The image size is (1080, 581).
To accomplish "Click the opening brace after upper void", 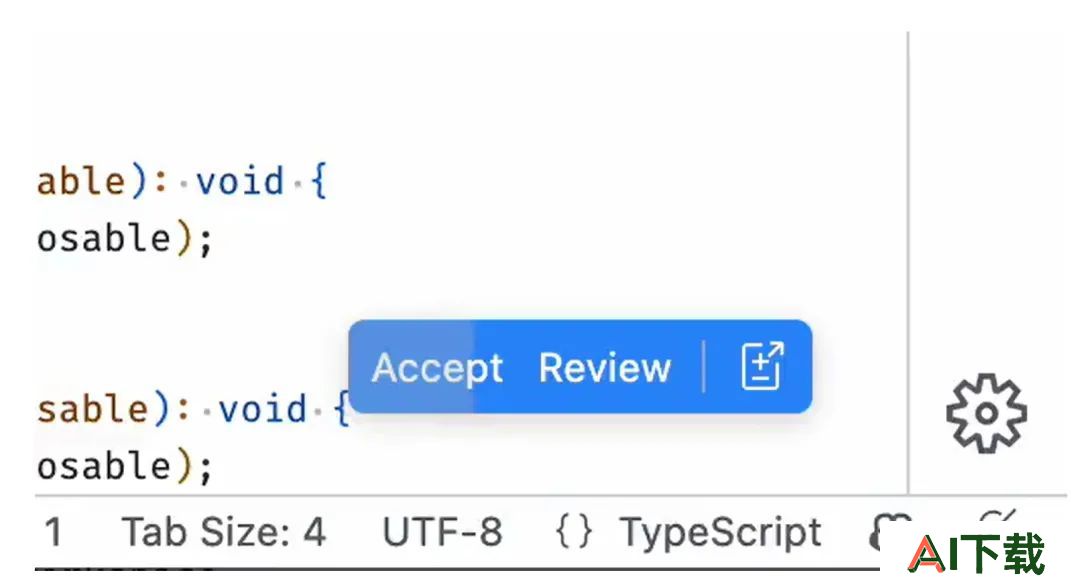I will pyautogui.click(x=318, y=182).
